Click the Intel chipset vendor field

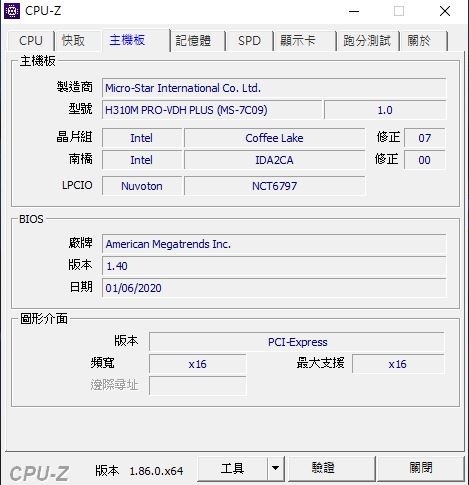coord(142,138)
